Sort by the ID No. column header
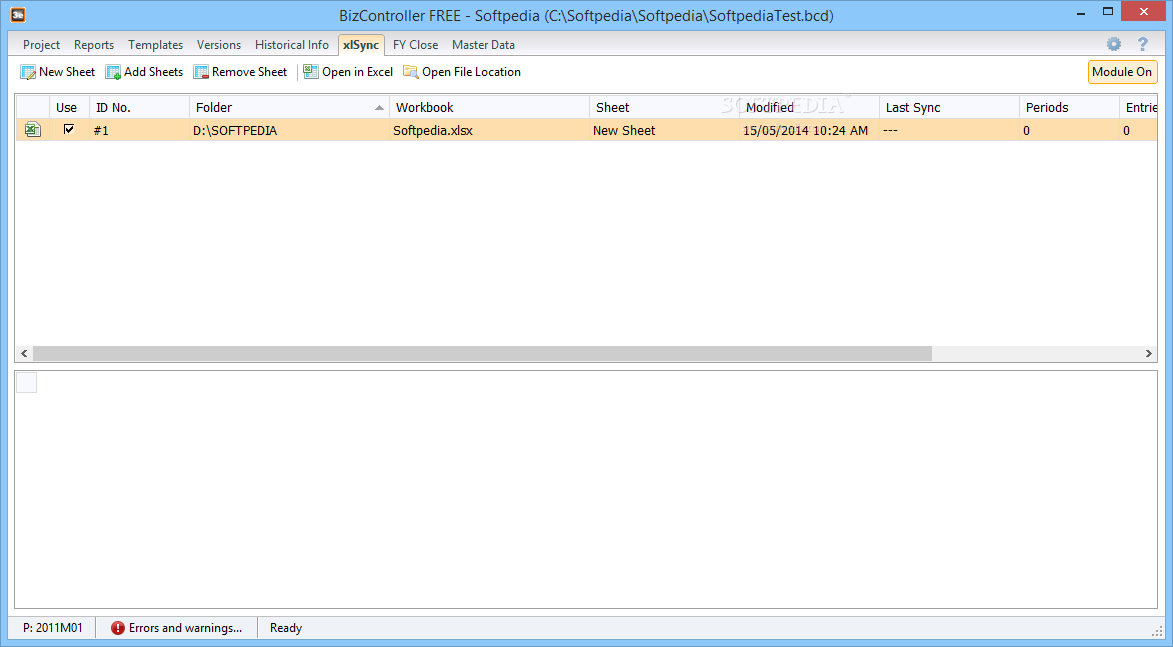1173x647 pixels. pyautogui.click(x=139, y=108)
